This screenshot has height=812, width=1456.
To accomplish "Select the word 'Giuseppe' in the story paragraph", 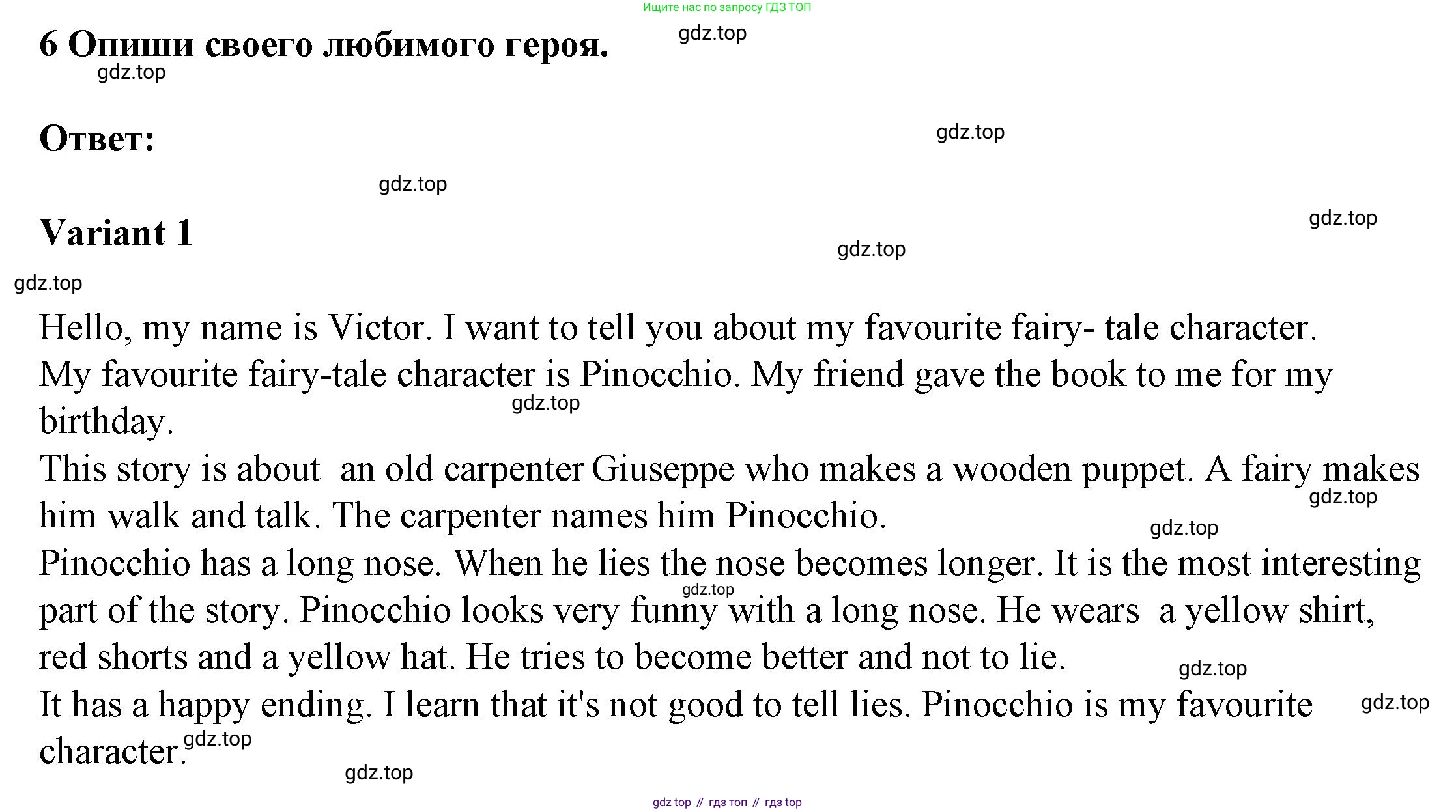I will point(663,470).
